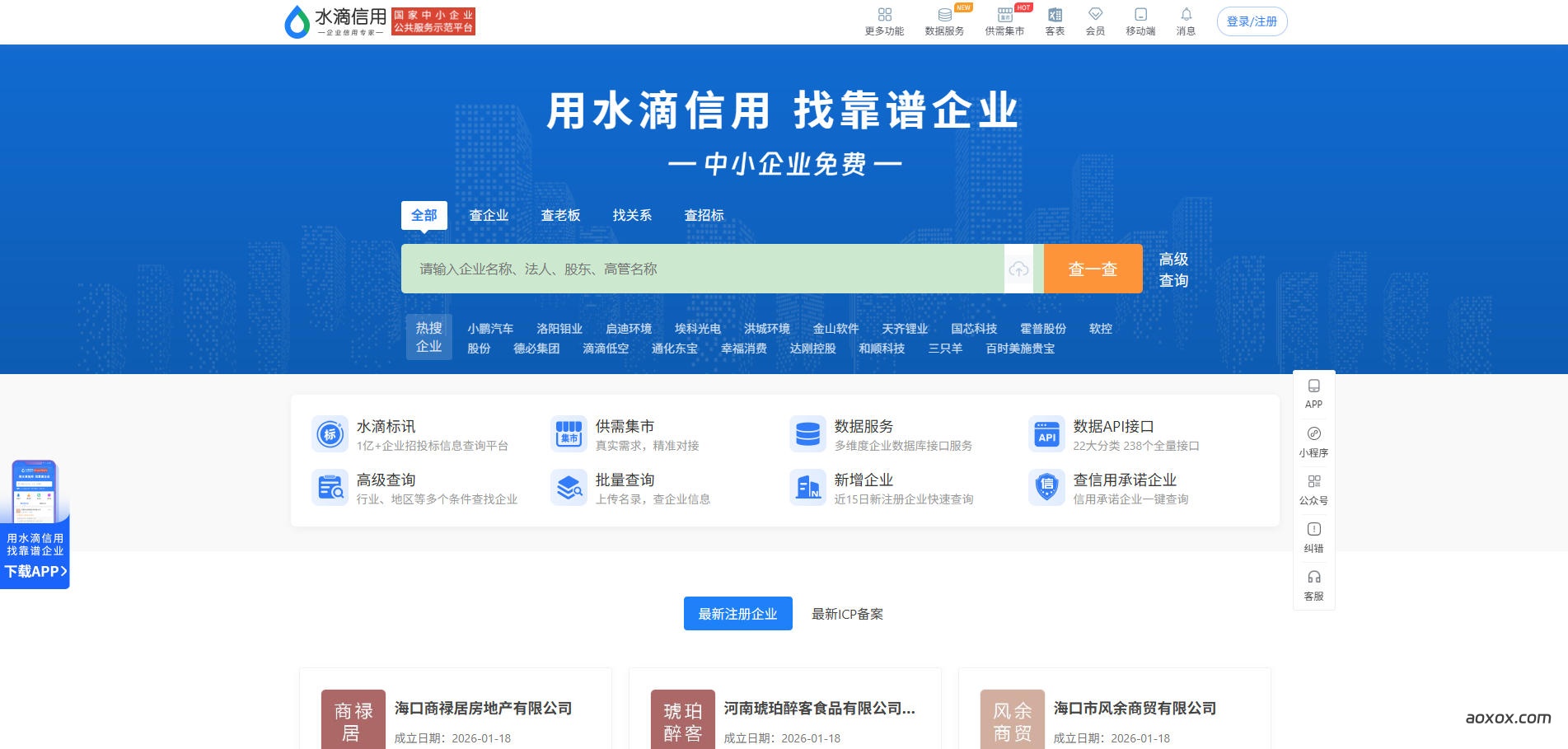
Task: Open the 客服 icon in the right sidebar
Action: pyautogui.click(x=1313, y=578)
